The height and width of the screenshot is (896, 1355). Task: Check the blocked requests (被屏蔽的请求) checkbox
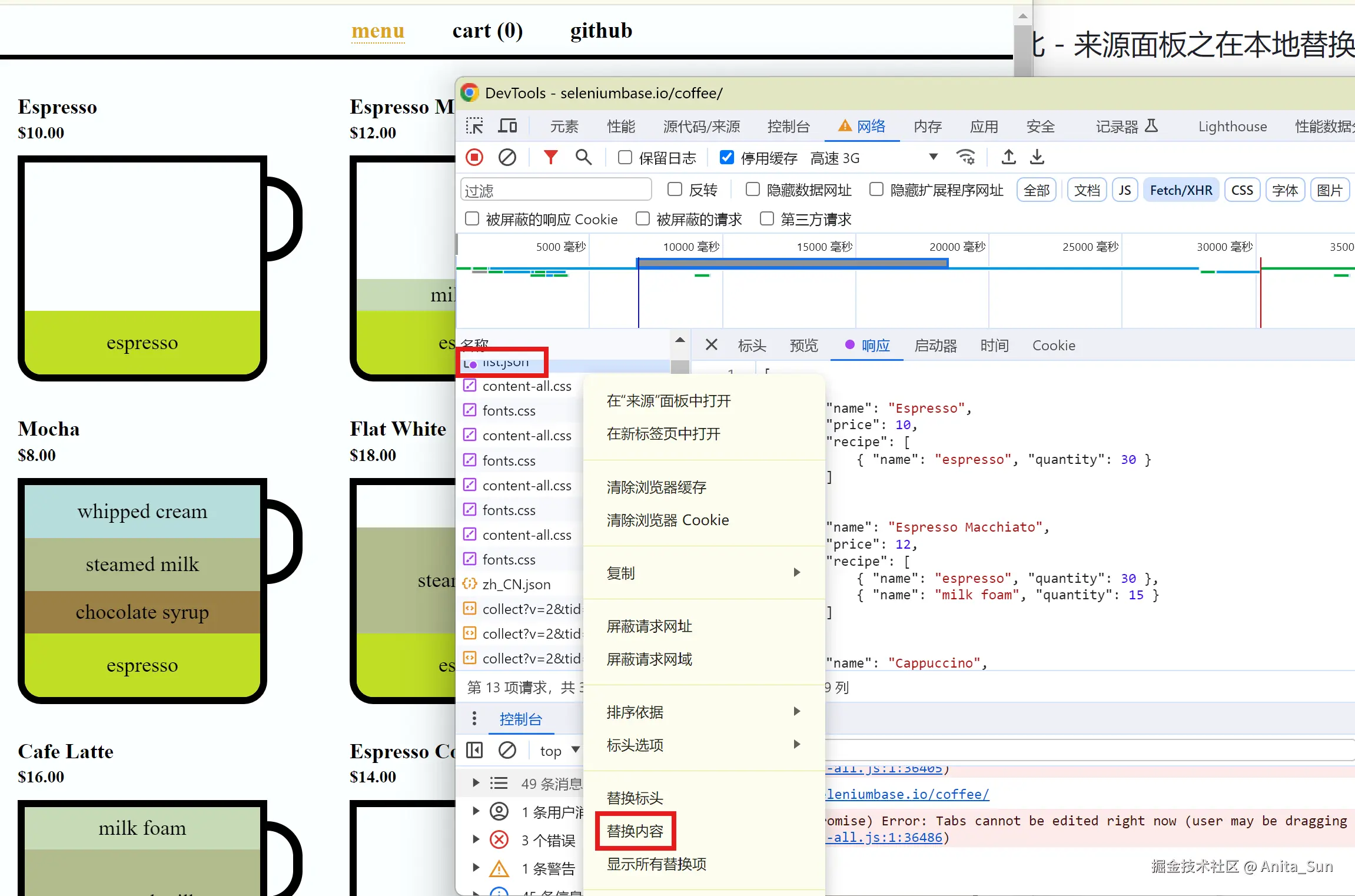pos(643,219)
